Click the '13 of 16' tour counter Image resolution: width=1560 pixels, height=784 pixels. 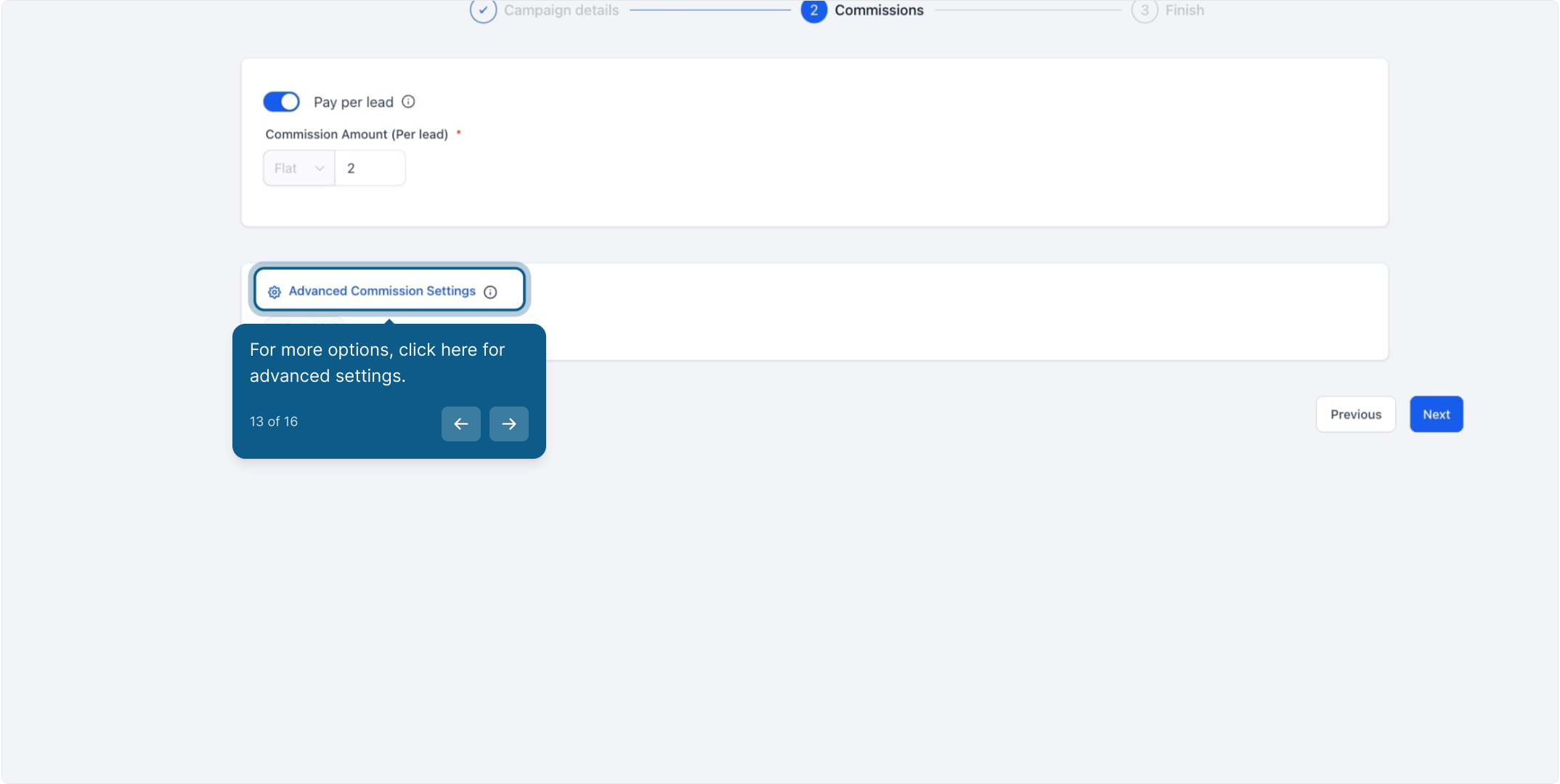pos(274,422)
